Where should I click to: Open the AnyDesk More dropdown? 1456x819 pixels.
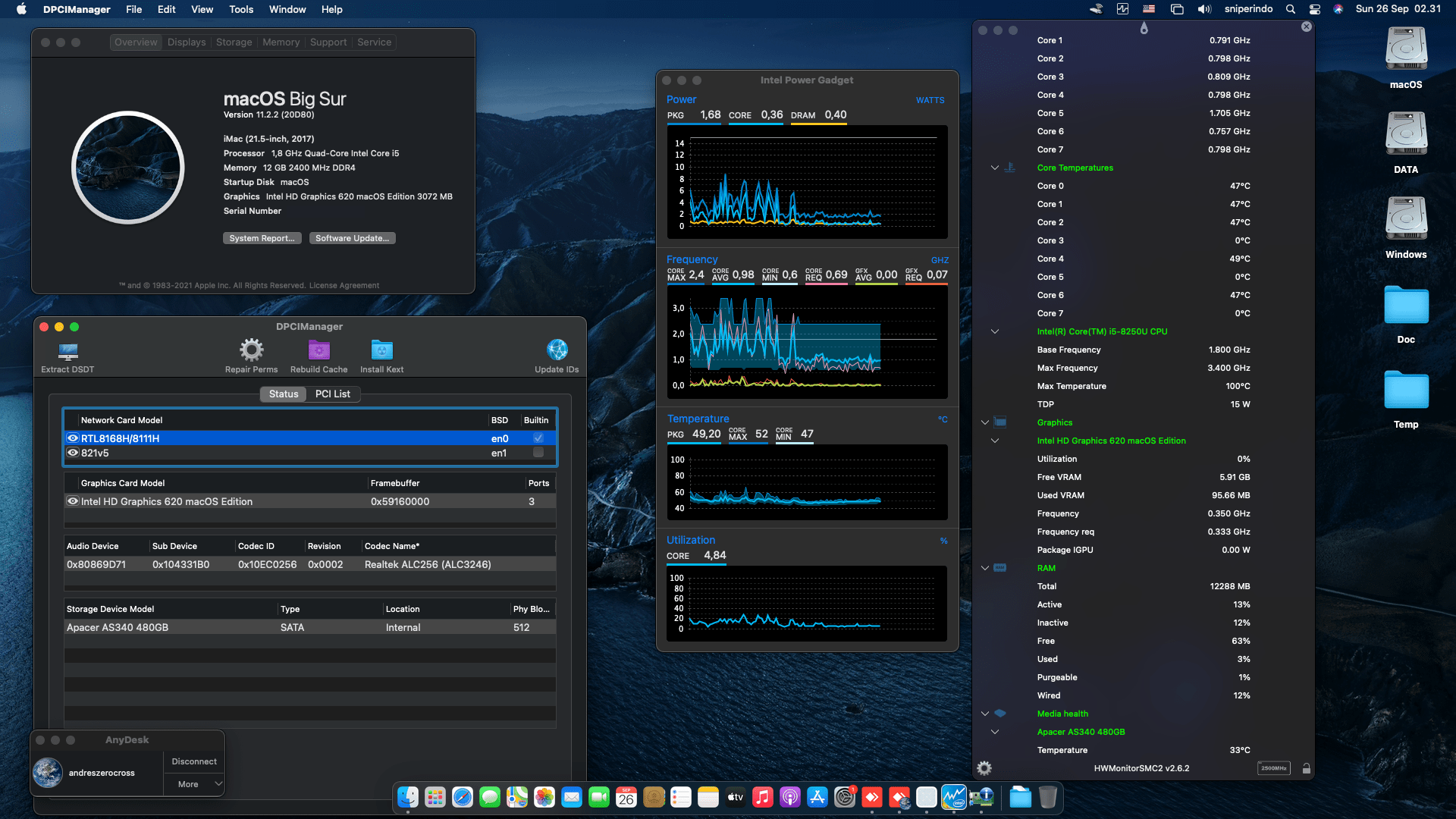click(x=194, y=784)
